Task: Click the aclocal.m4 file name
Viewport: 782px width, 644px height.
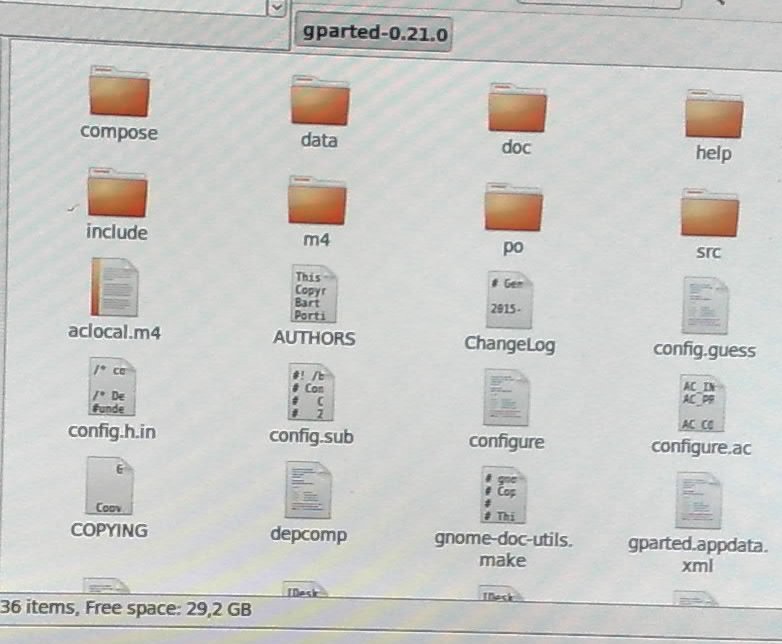Action: pyautogui.click(x=114, y=332)
